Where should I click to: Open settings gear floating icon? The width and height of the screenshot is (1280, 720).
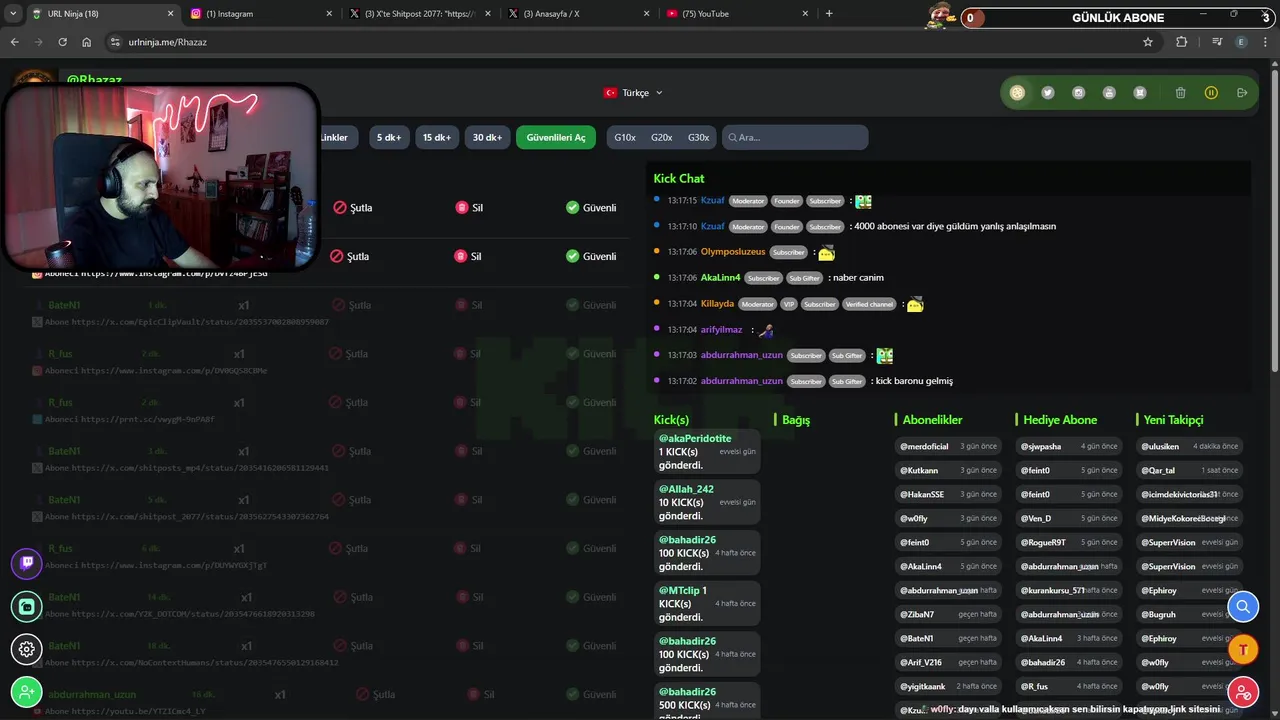pos(27,649)
